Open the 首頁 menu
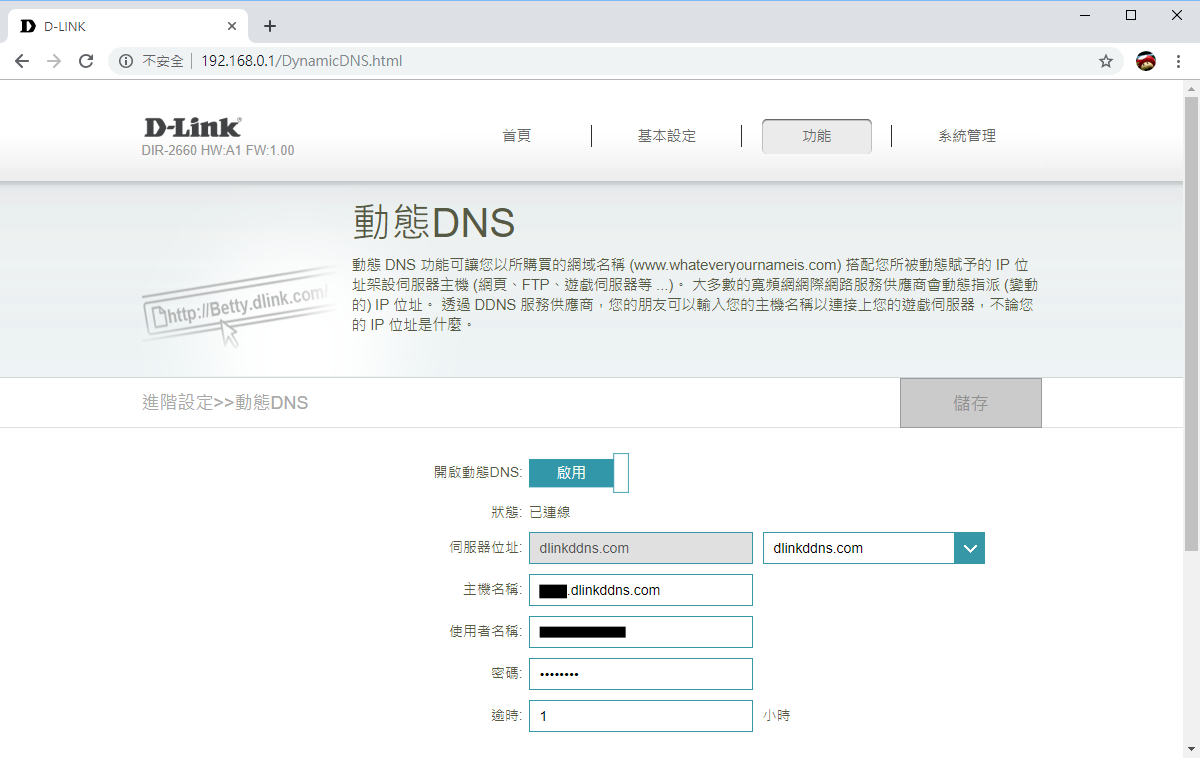This screenshot has width=1200, height=758. [517, 136]
